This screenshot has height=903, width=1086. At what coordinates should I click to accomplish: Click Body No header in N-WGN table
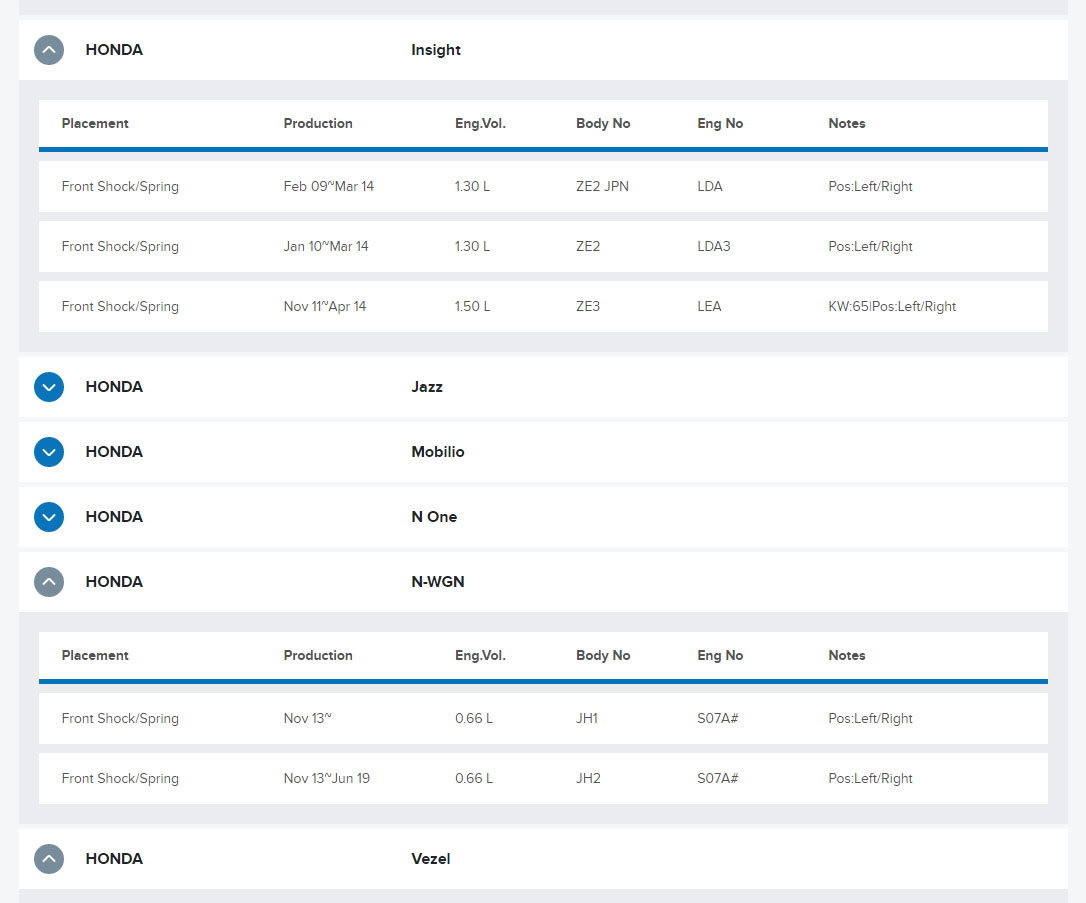tap(603, 656)
